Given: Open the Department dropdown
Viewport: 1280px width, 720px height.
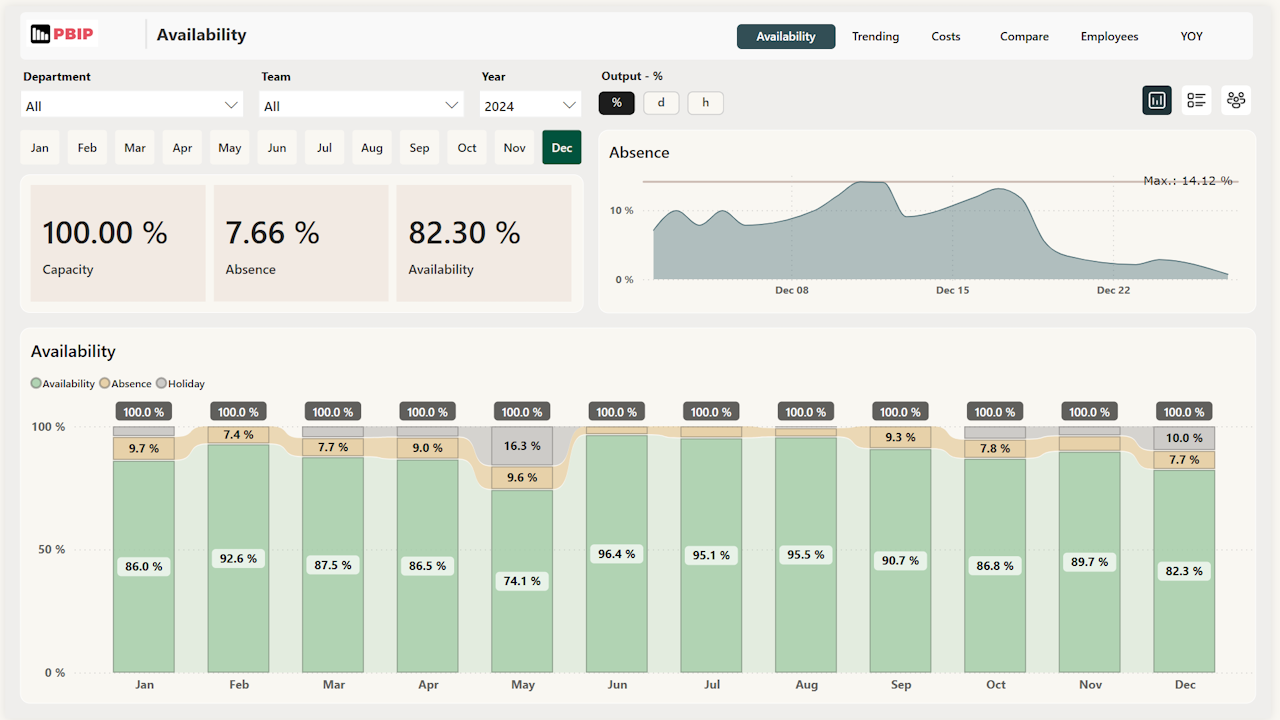Looking at the screenshot, I should [x=131, y=104].
